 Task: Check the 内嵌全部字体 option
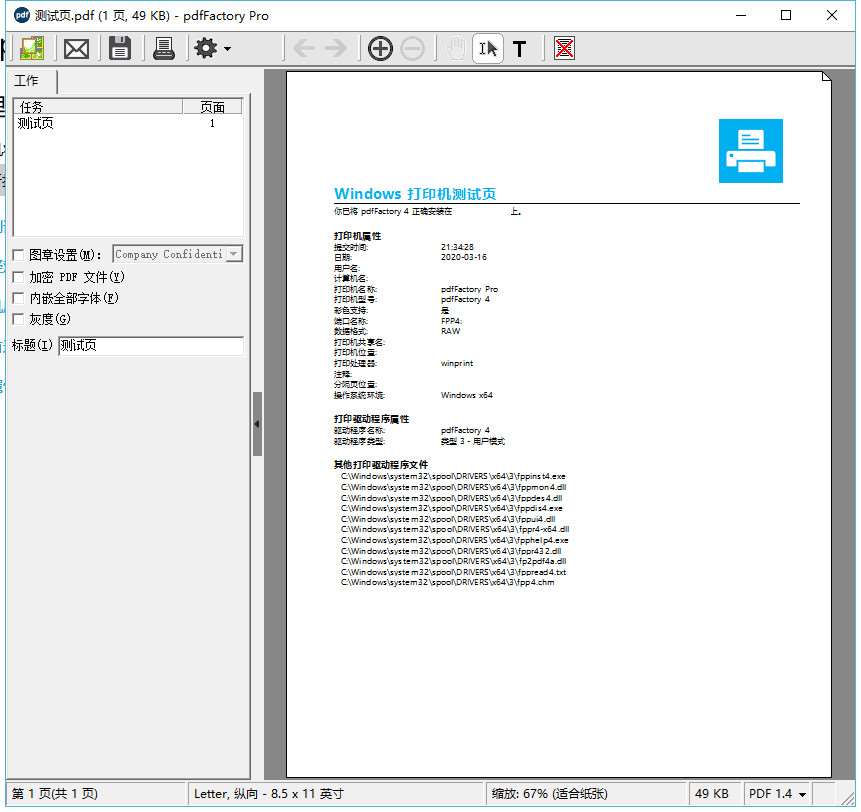18,298
